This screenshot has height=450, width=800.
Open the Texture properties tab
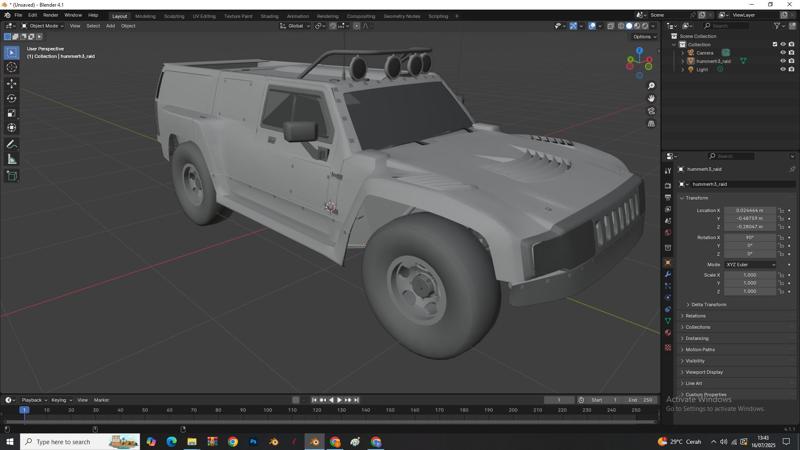[x=668, y=347]
